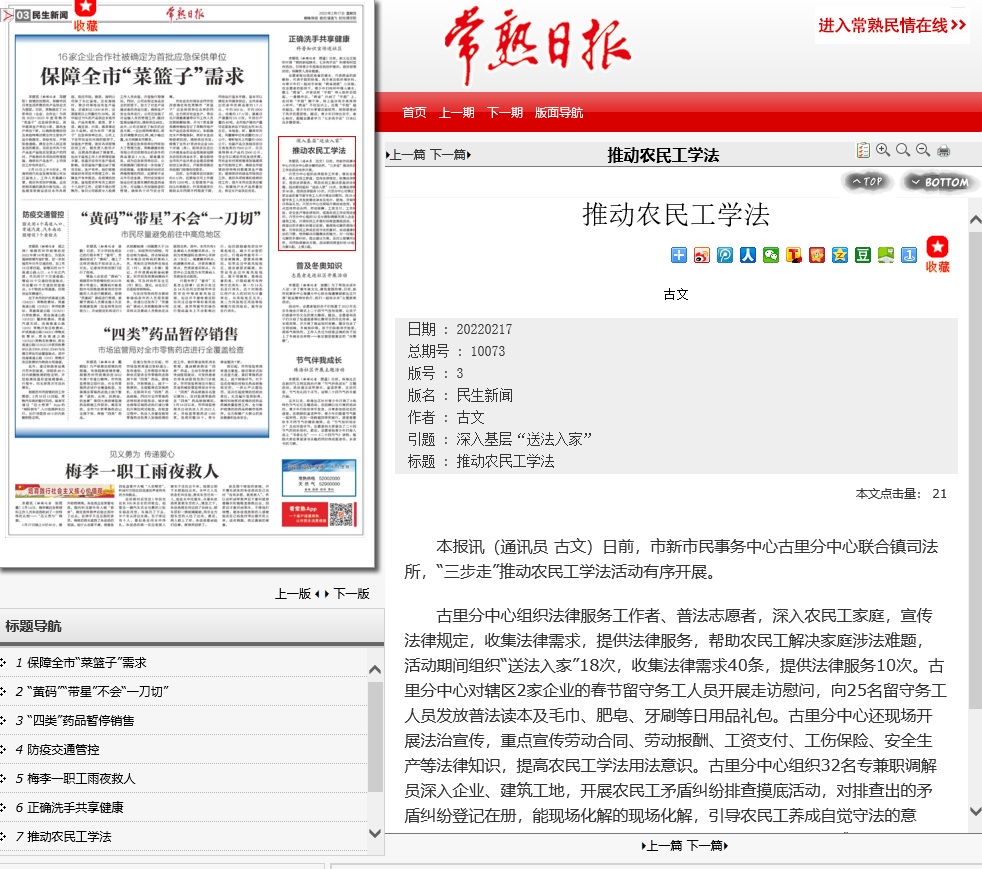Click “四类”药品暂停销售 article on page thumbnail

(x=170, y=371)
